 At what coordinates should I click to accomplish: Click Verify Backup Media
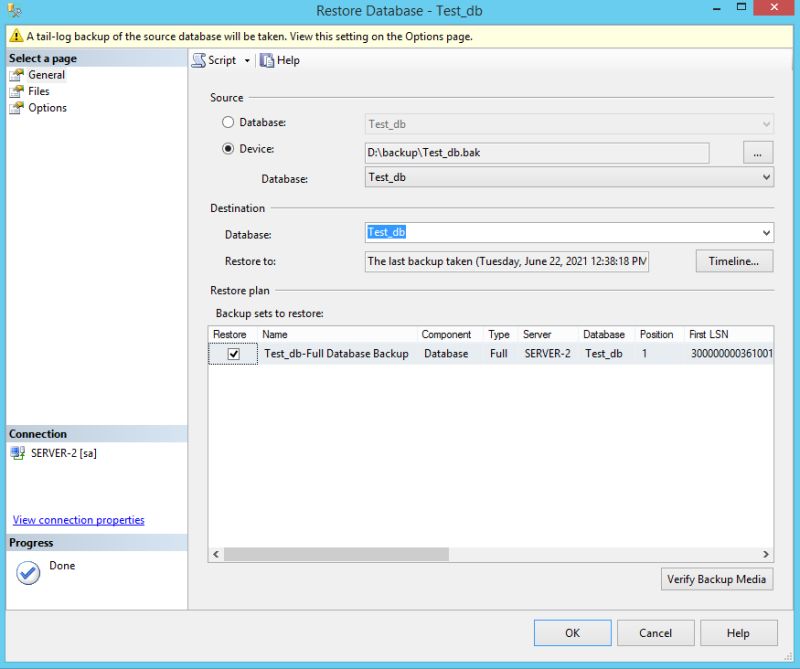click(716, 579)
